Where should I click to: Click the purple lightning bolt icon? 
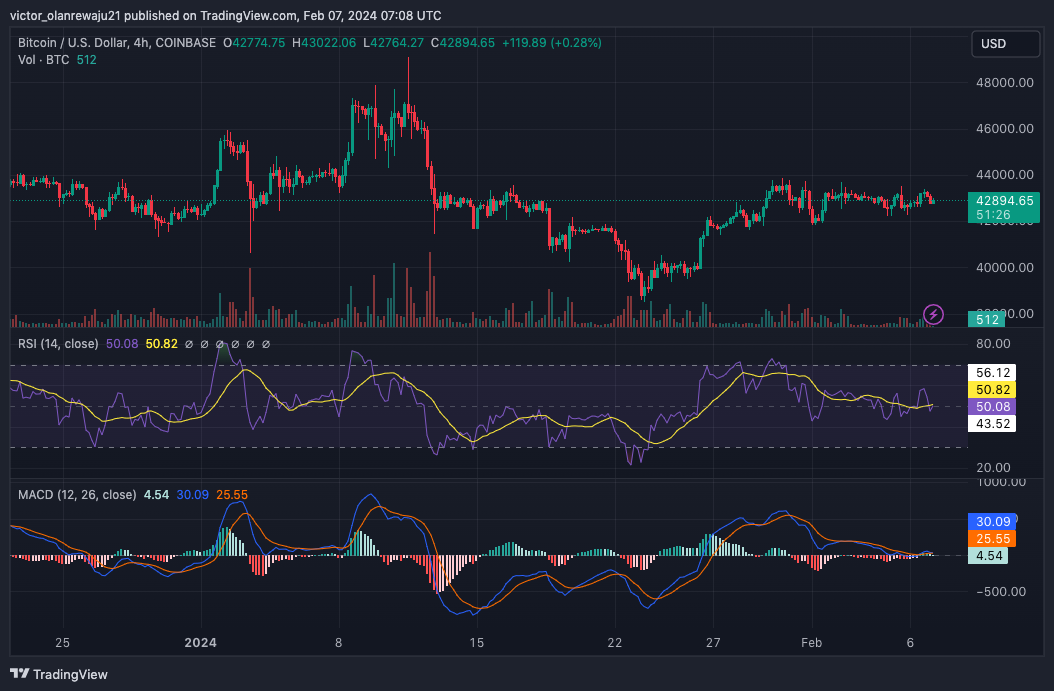933,315
